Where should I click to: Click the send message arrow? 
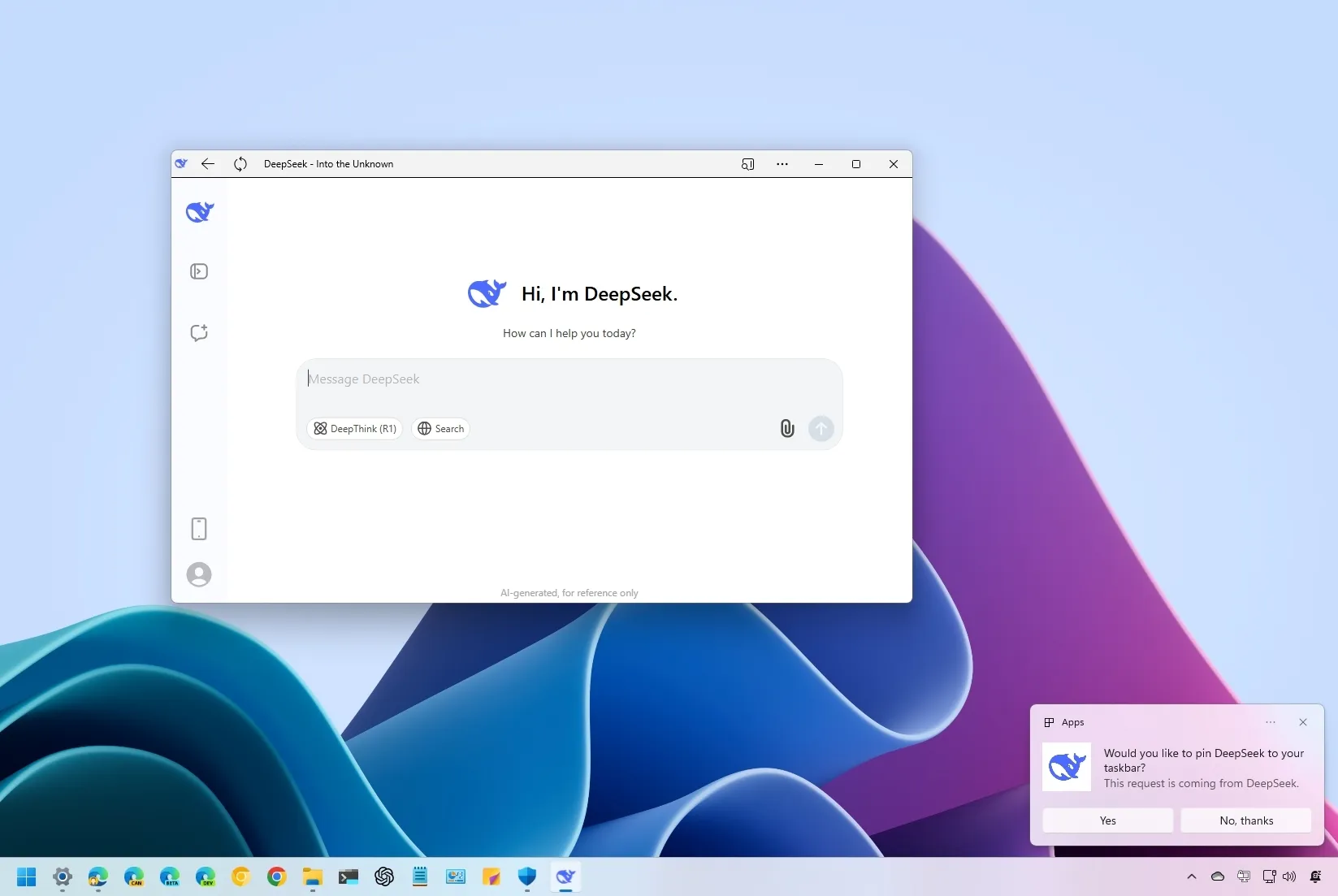(x=821, y=428)
